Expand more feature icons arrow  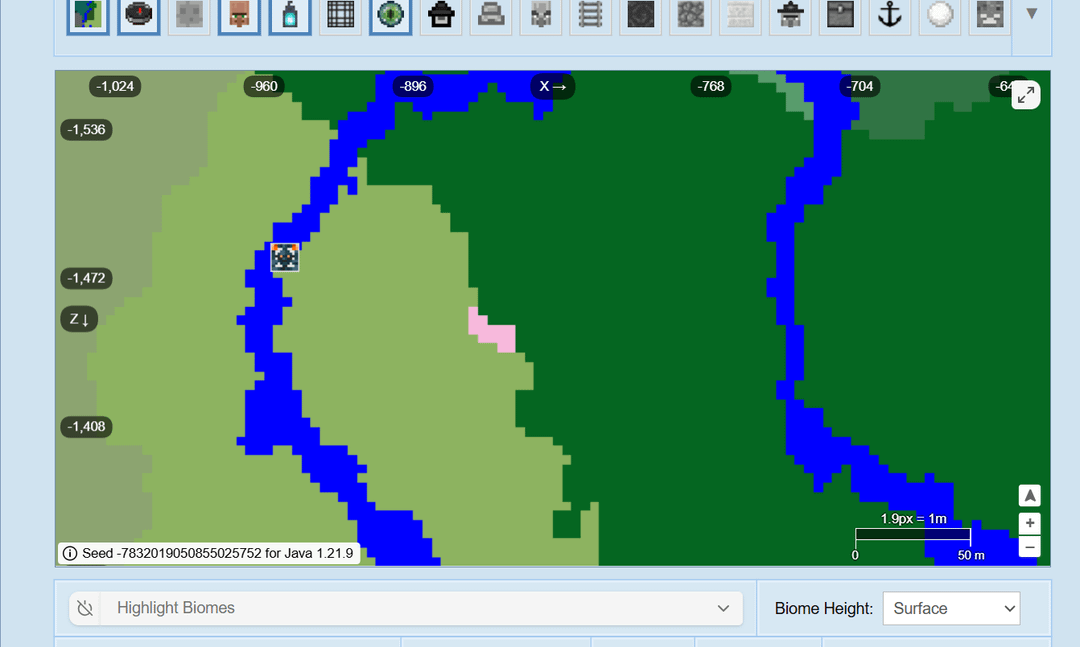1031,14
